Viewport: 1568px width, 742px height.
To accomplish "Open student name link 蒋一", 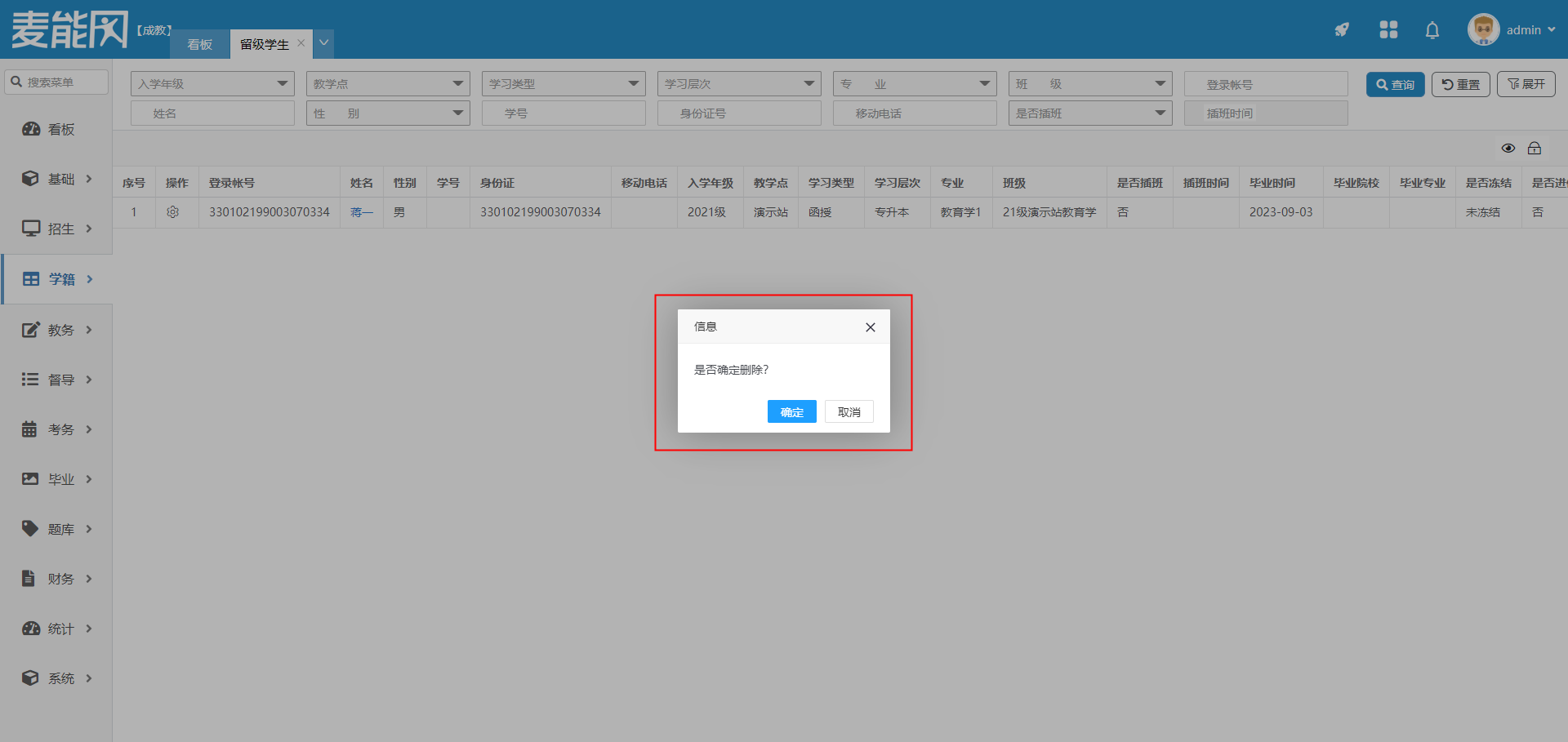I will tap(361, 212).
